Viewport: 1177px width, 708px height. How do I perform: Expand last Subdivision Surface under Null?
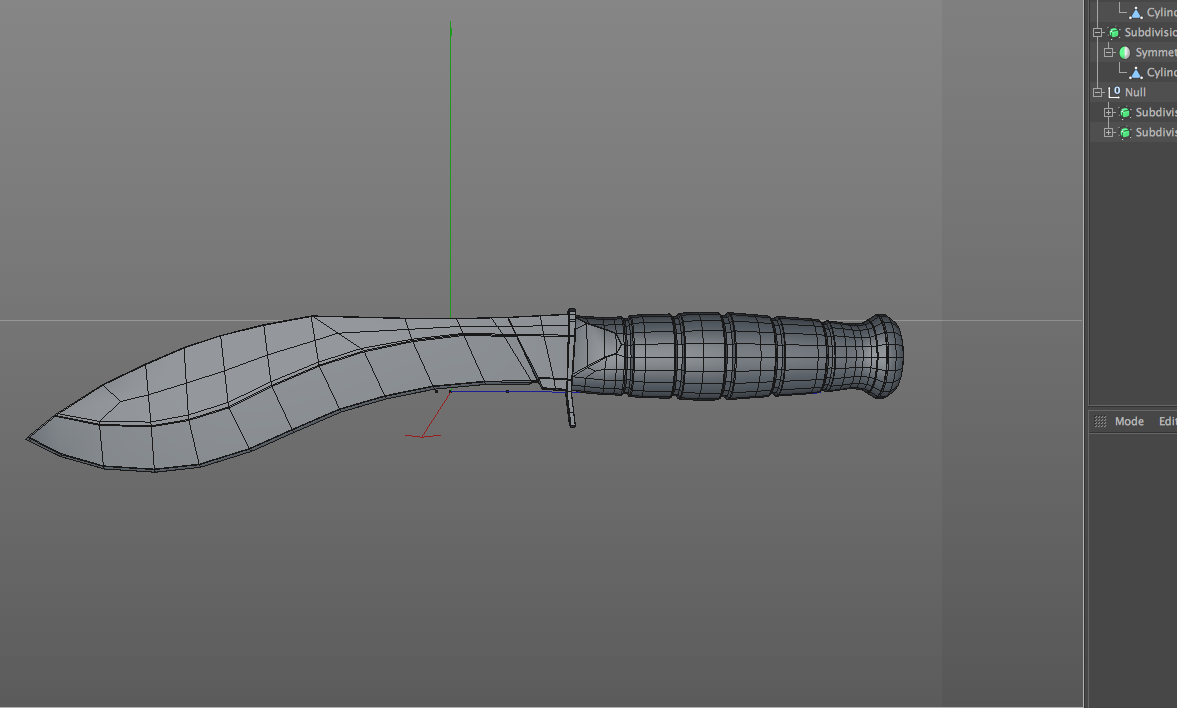coord(1109,133)
